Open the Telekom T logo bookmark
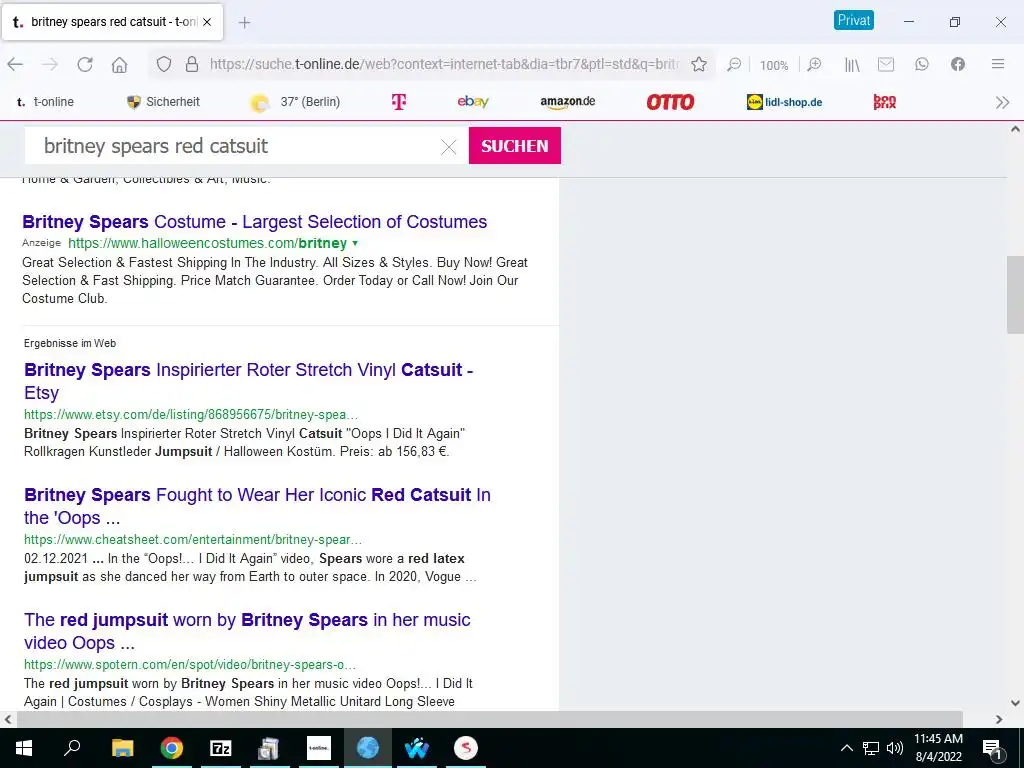 point(398,102)
